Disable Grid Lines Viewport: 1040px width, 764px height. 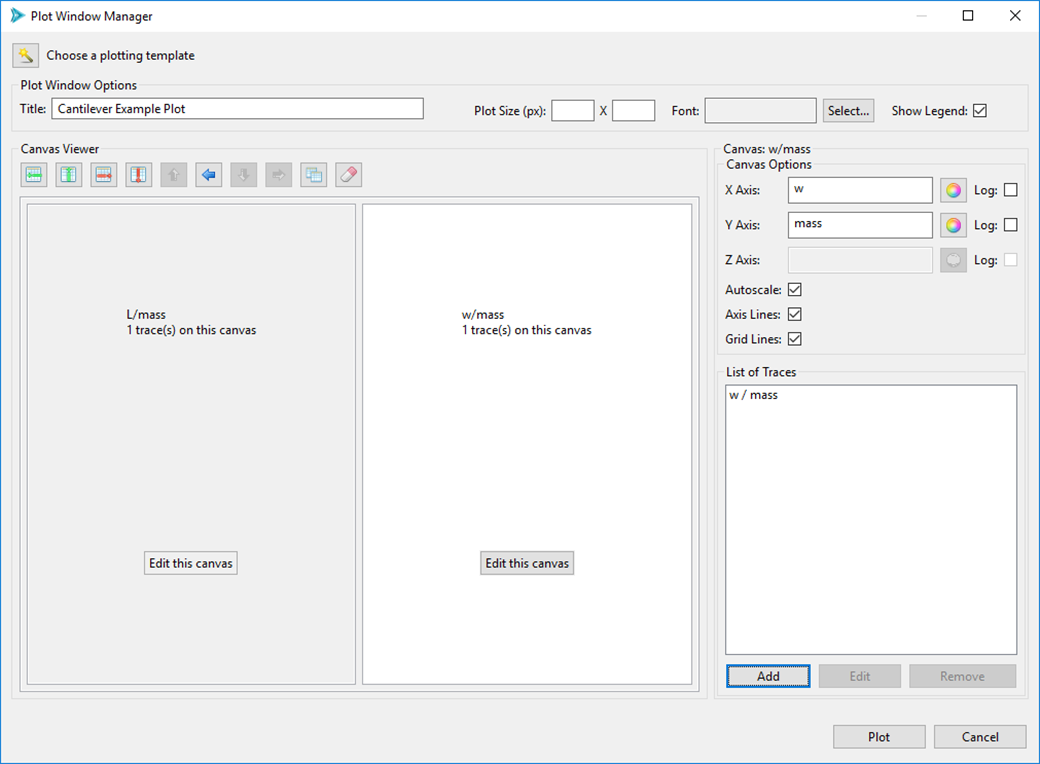[794, 339]
